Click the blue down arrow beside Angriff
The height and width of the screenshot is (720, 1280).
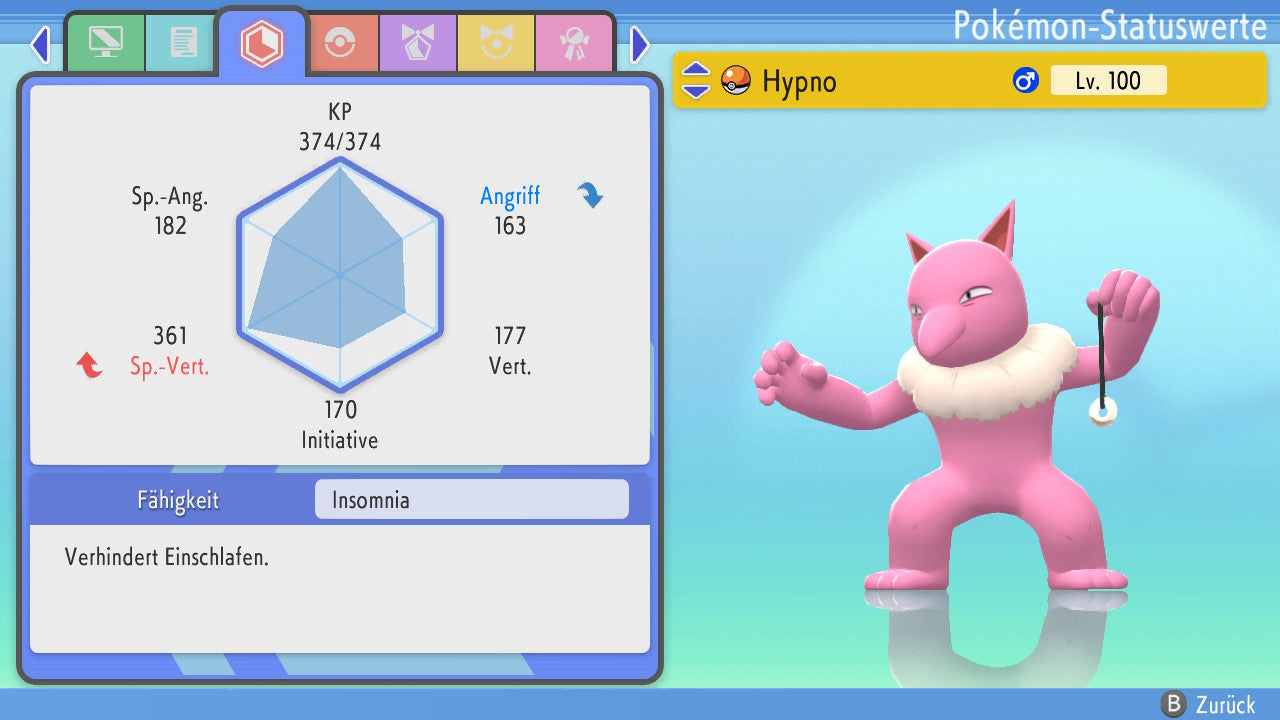click(591, 196)
